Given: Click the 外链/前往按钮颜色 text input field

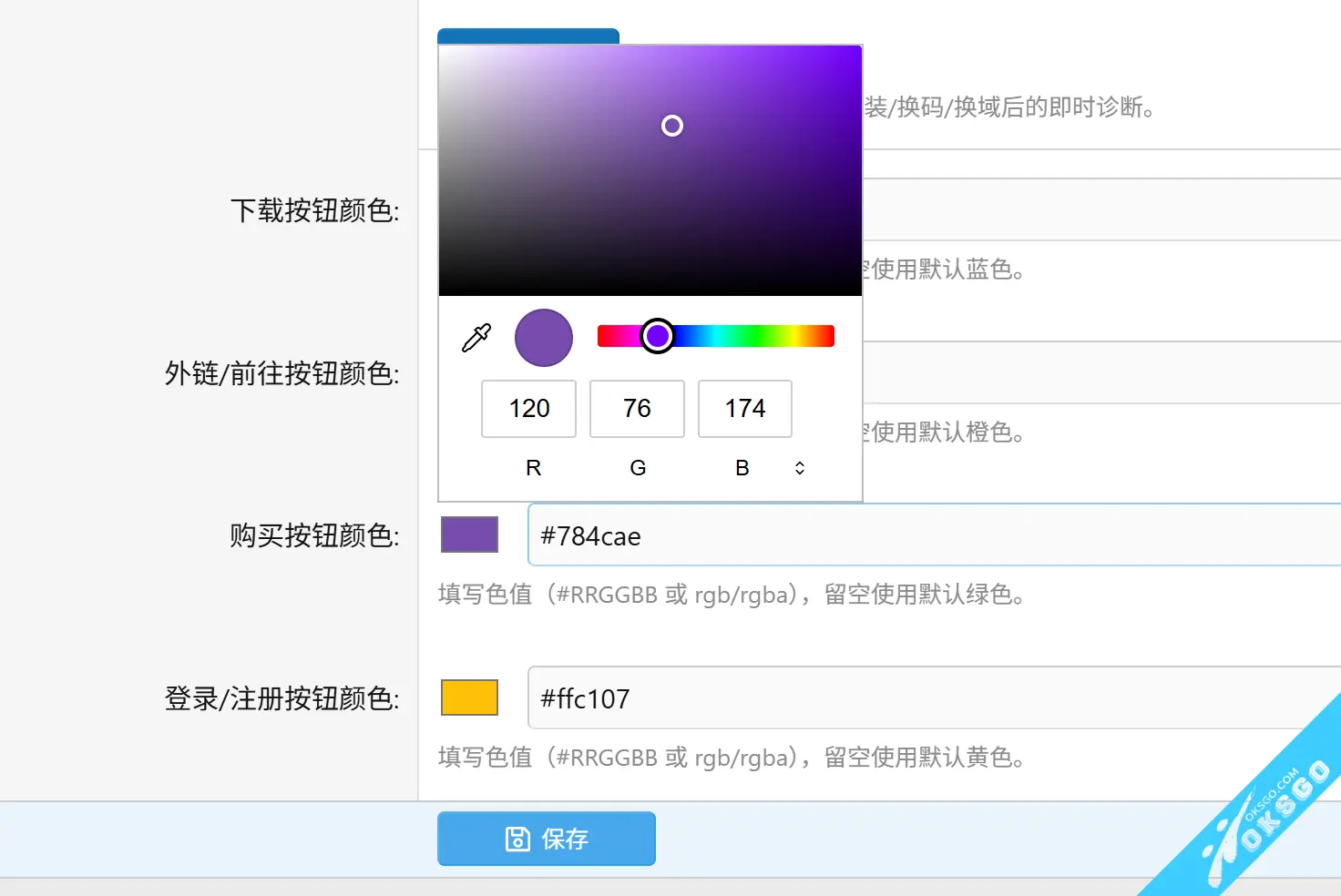Looking at the screenshot, I should tap(1093, 373).
